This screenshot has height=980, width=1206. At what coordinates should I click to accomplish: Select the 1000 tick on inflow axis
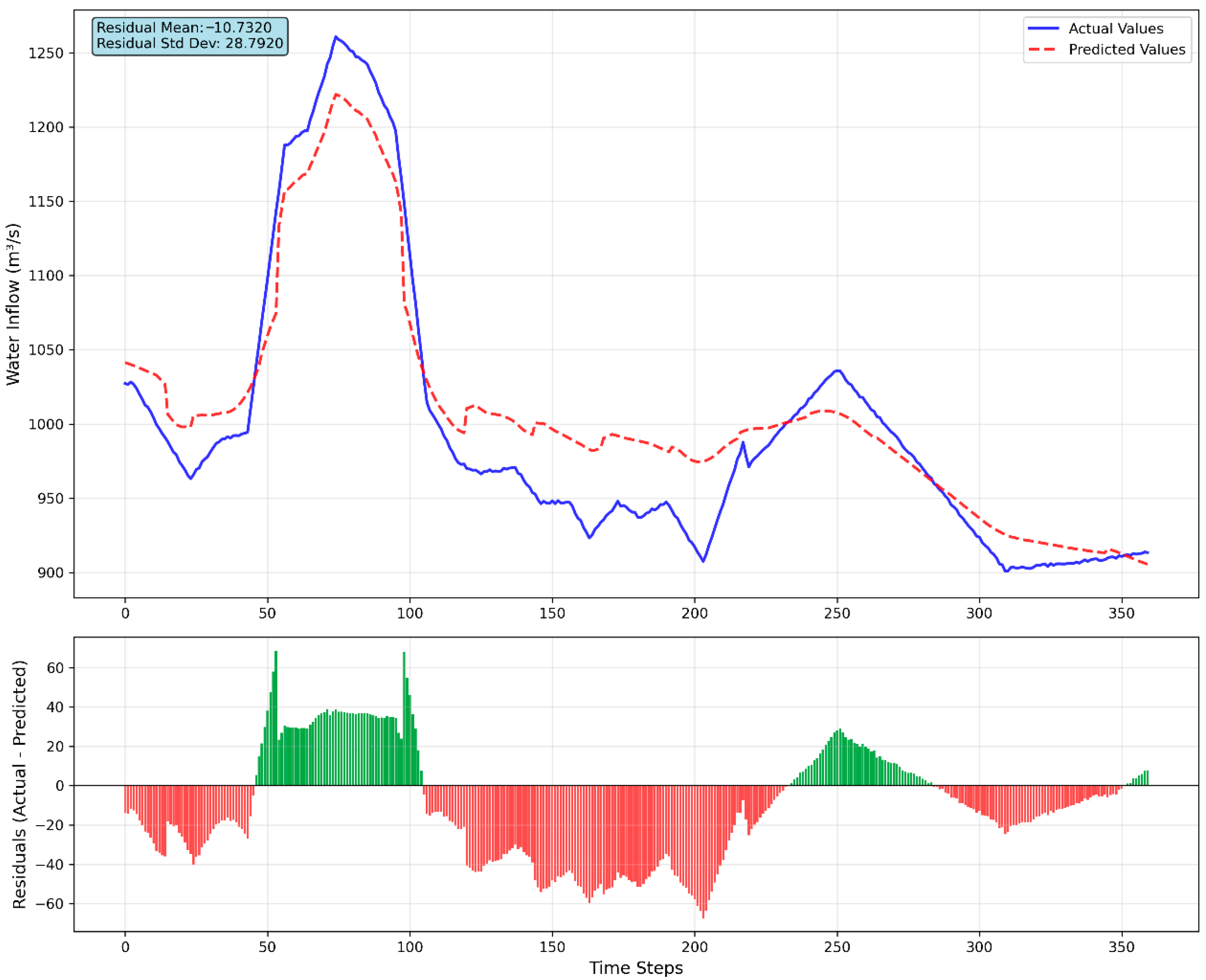click(46, 424)
